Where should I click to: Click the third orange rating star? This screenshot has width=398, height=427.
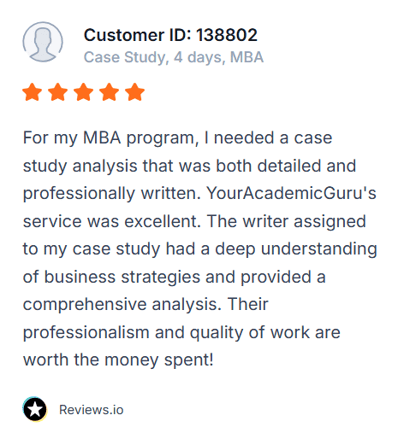[83, 92]
